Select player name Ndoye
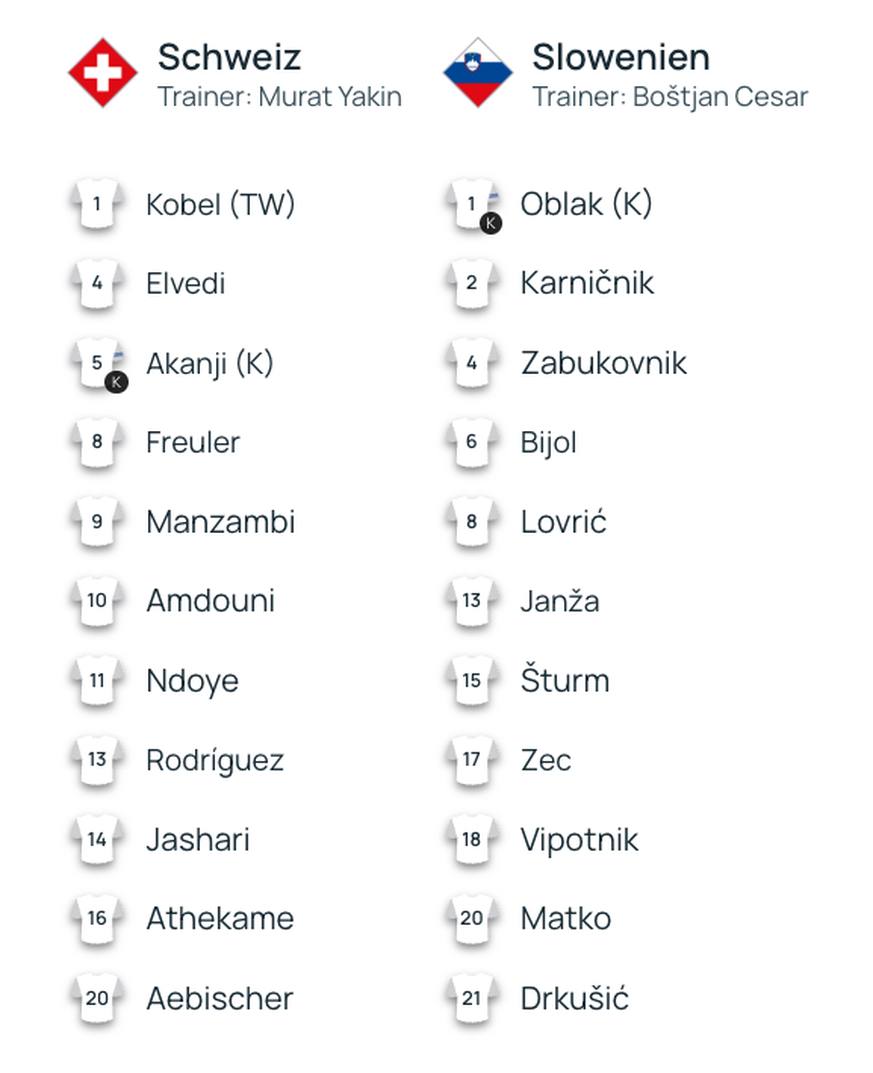This screenshot has width=873, height=1073. 192,680
